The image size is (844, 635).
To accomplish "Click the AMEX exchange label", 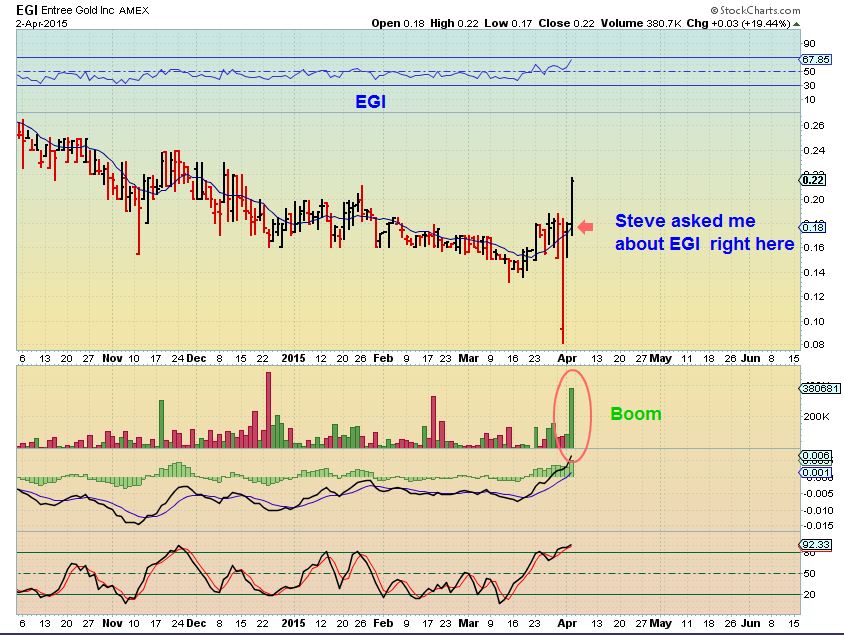I will (x=132, y=11).
